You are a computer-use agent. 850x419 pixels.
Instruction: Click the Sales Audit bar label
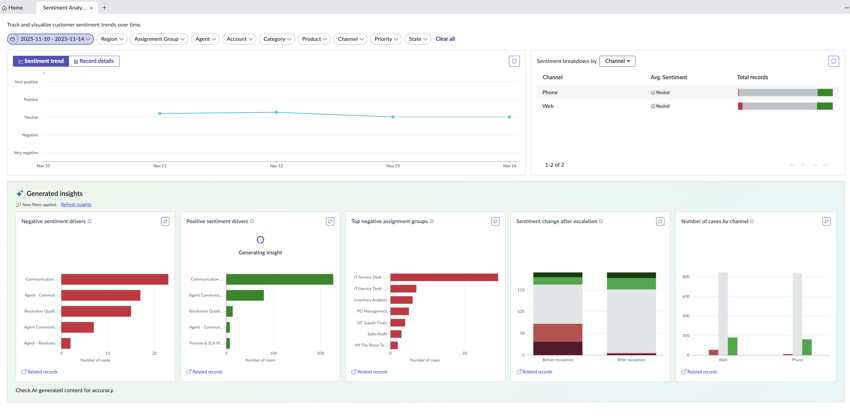coord(377,334)
